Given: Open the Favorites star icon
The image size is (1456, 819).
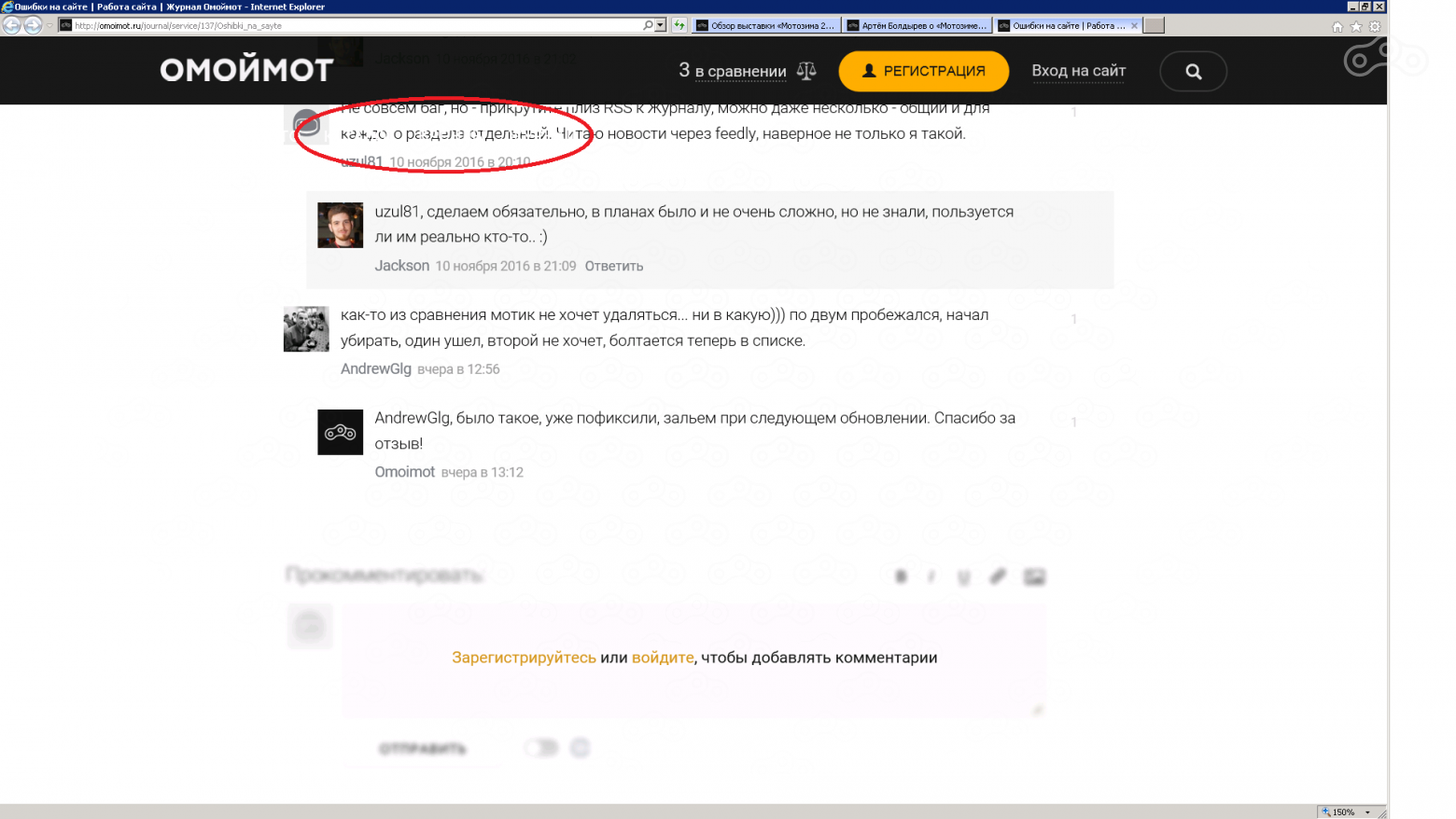Looking at the screenshot, I should 1356,26.
